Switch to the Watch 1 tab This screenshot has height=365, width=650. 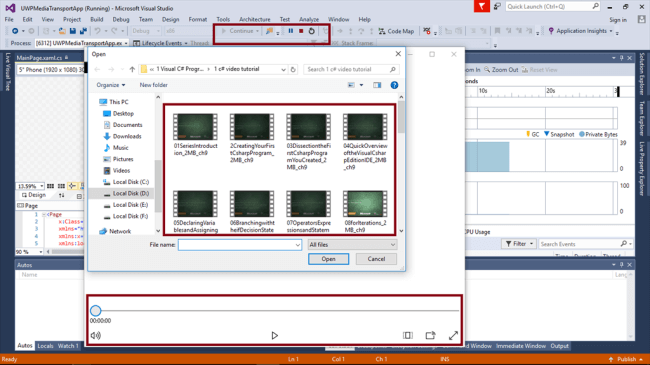tap(68, 346)
